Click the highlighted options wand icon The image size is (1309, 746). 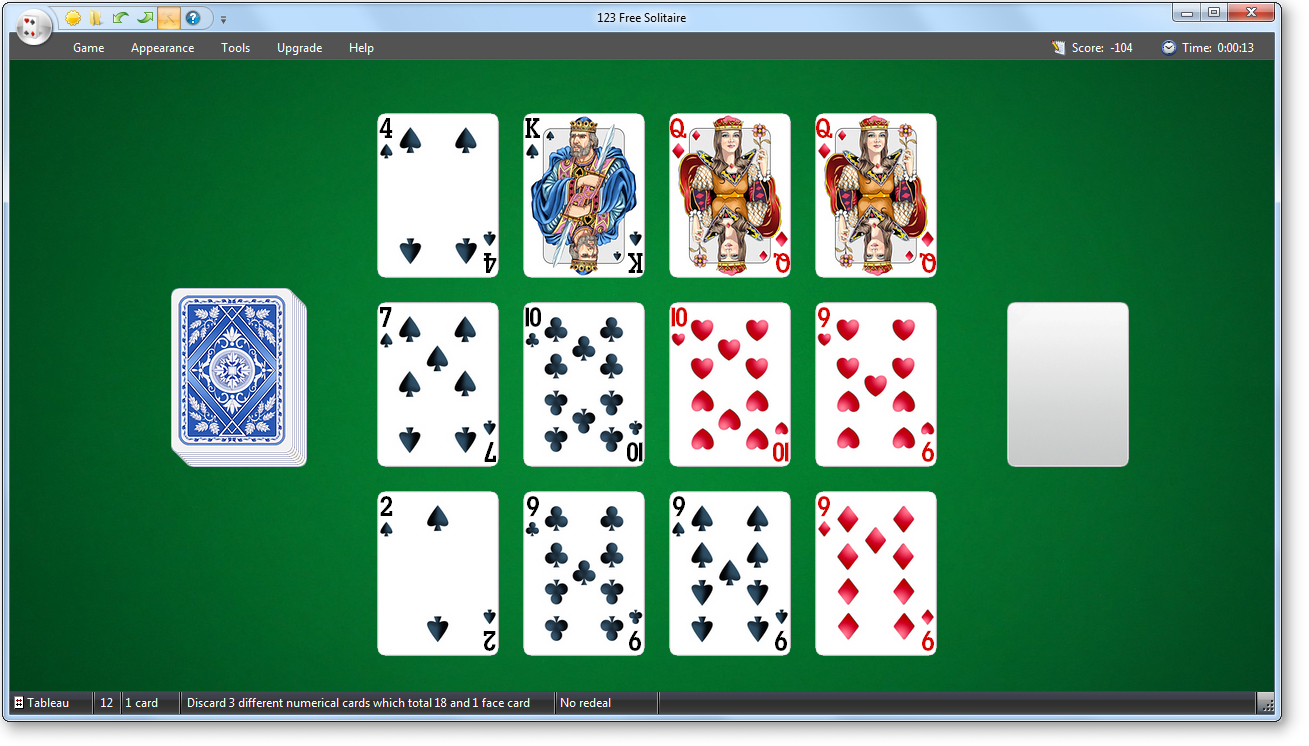[x=168, y=17]
